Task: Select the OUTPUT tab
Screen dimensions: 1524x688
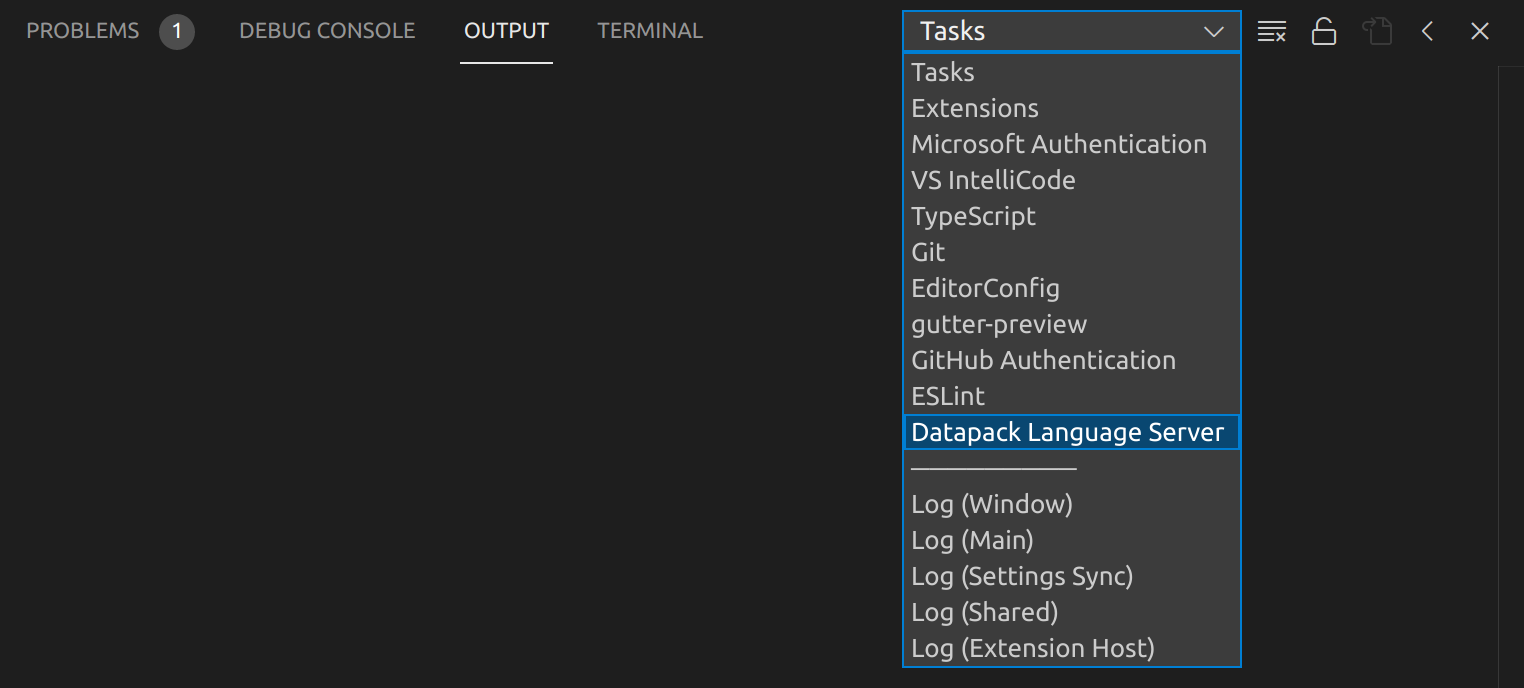Action: (506, 30)
